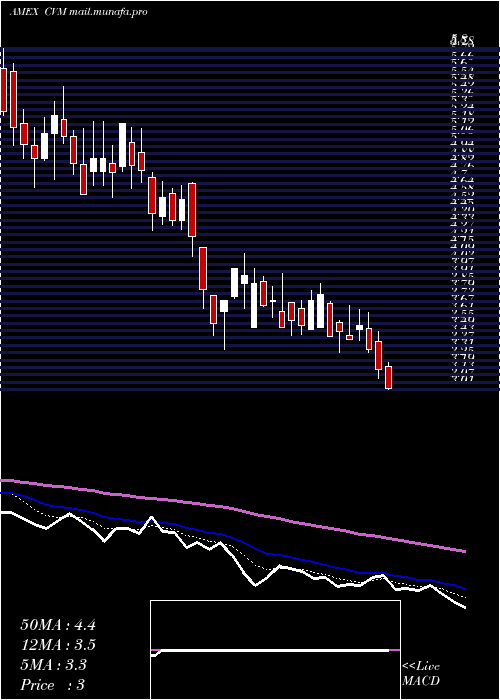Click the '<<Live MACD' label
This screenshot has height=700, width=500.
click(421, 674)
